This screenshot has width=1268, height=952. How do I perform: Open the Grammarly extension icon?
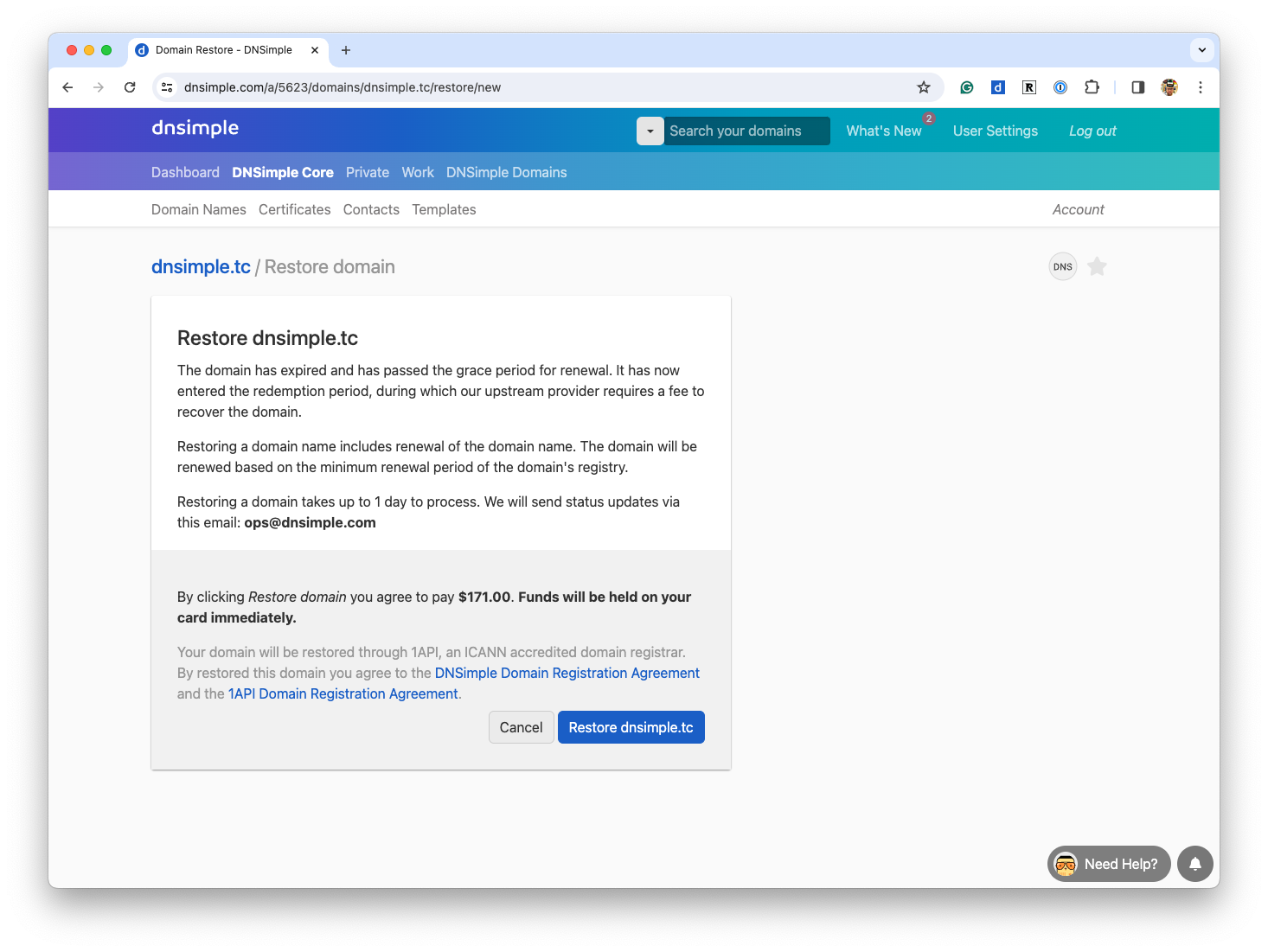(x=967, y=87)
